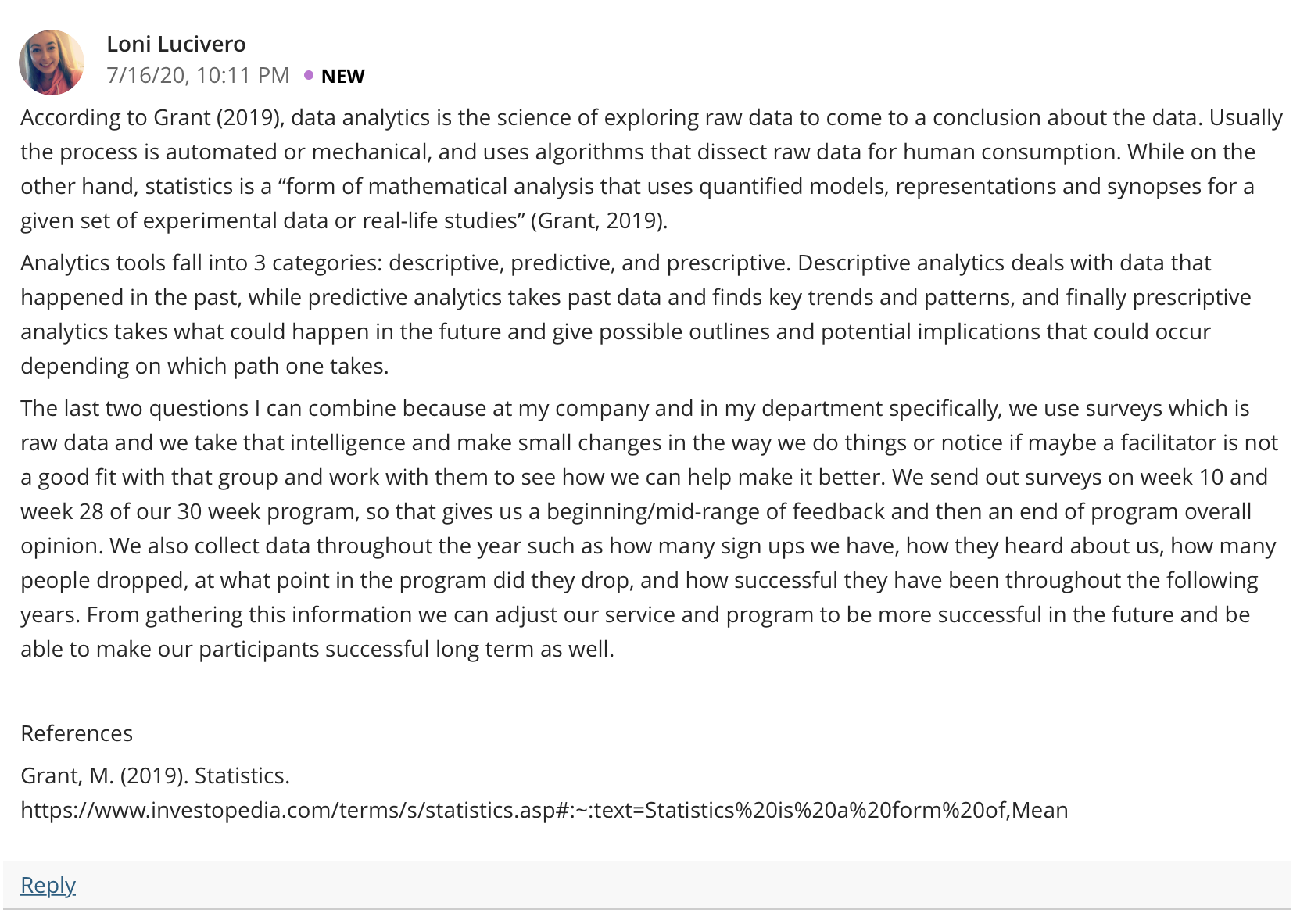Click the author name Loni Lucivero
Screen dimensions: 1293x924
(176, 44)
